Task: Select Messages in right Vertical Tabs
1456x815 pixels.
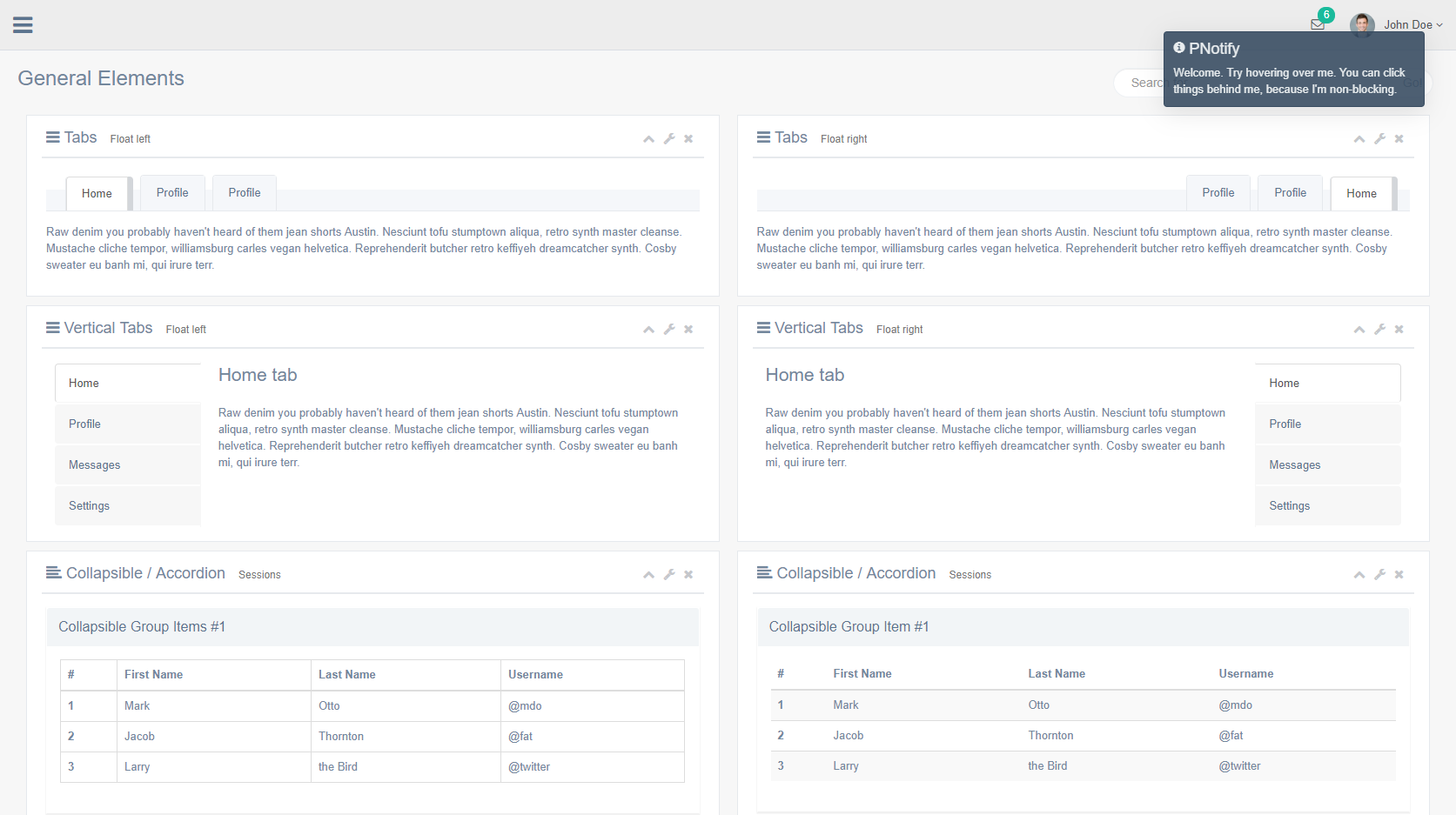Action: [x=1327, y=464]
